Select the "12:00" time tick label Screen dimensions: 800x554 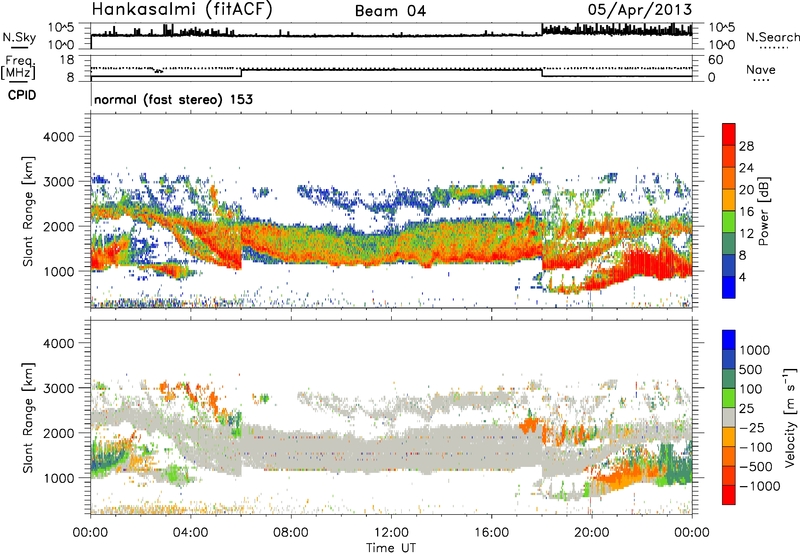(x=391, y=533)
